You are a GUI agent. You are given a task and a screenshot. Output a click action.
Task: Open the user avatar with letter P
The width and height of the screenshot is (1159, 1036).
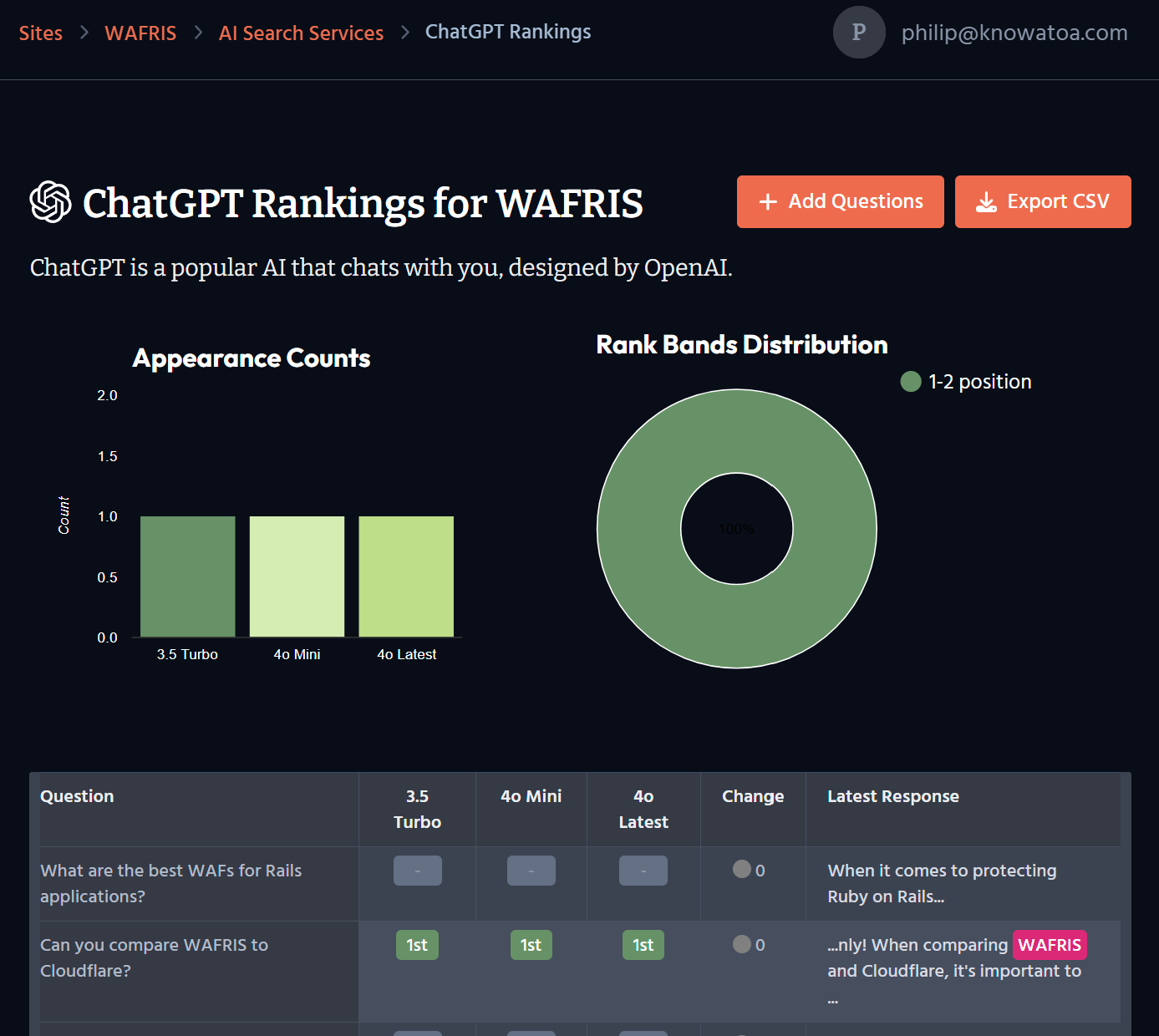coord(858,33)
